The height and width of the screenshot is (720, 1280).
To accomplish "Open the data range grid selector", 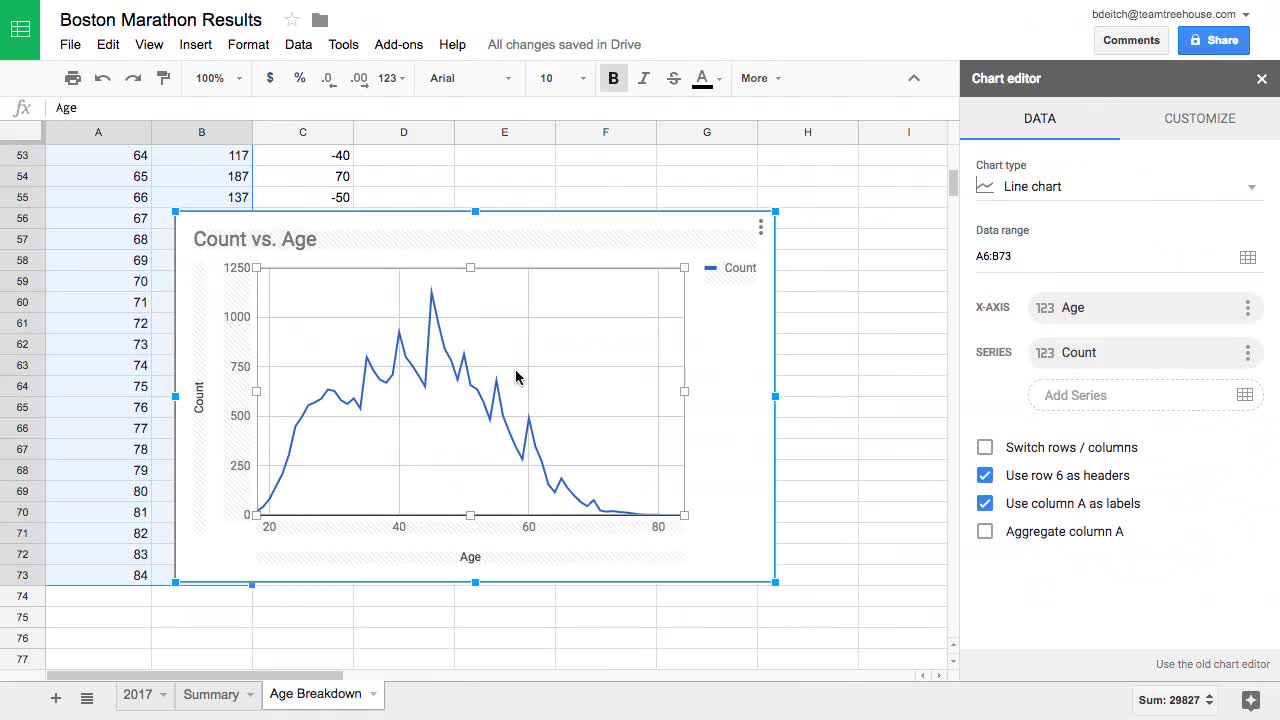I will point(1247,256).
